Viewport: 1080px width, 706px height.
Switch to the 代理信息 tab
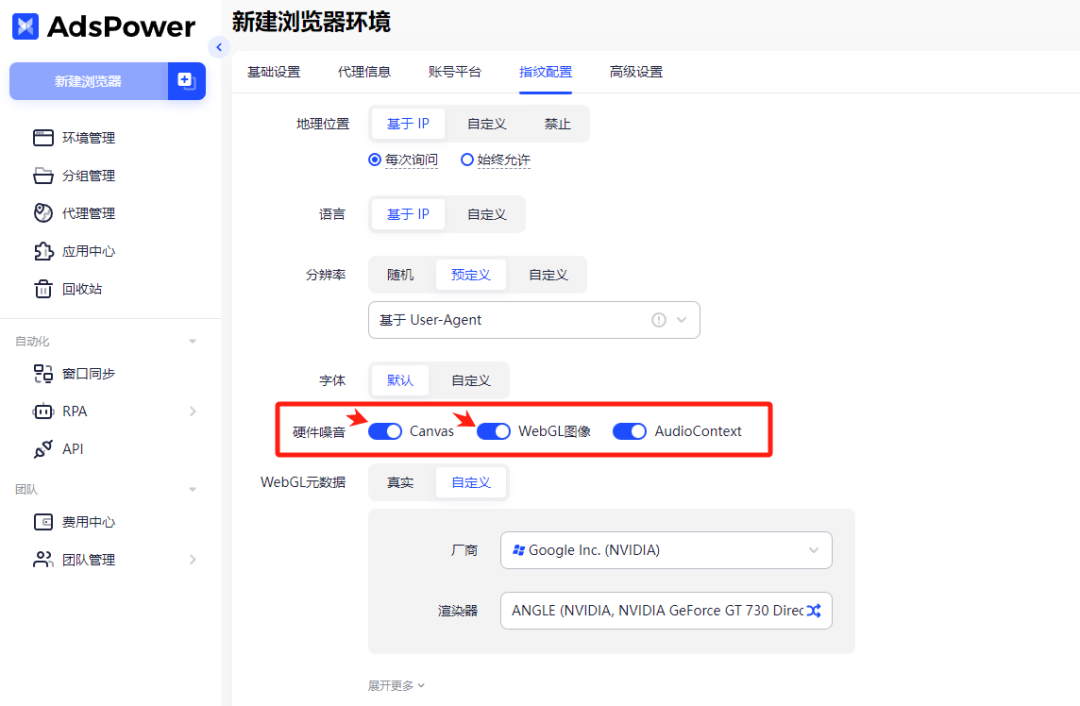[x=364, y=72]
